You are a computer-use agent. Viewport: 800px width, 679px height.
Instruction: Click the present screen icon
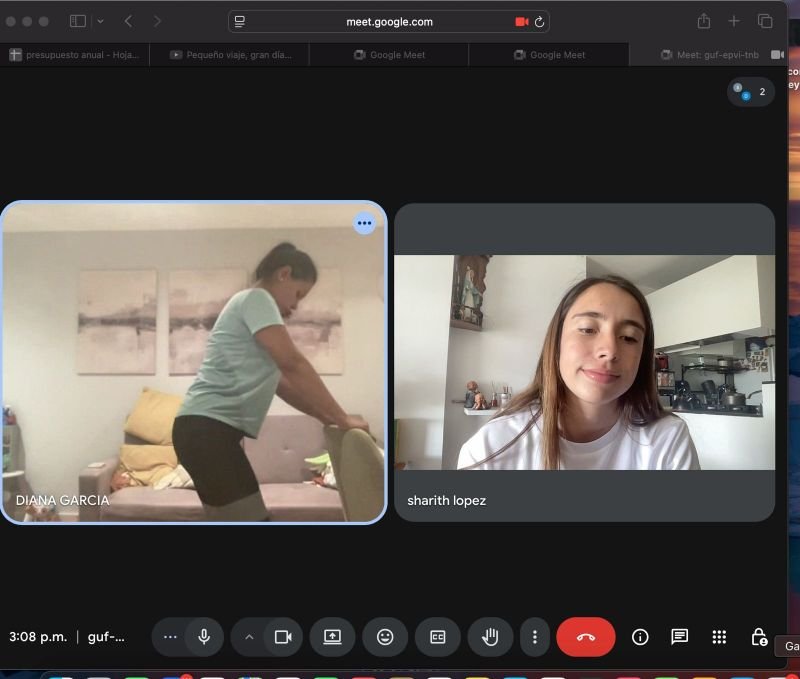coord(332,637)
